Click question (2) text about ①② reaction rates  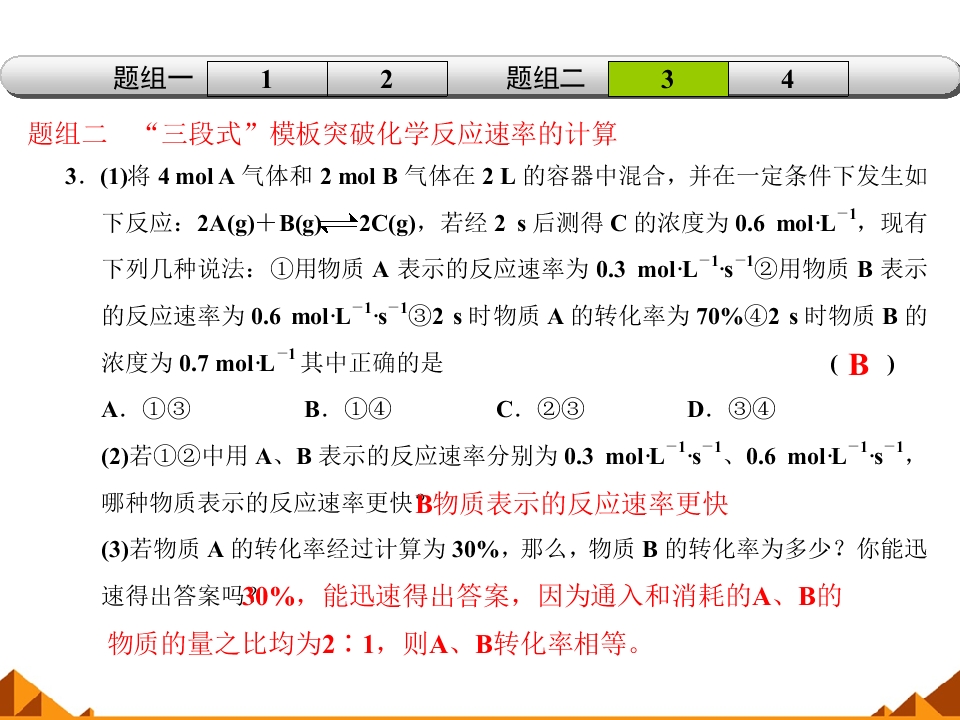click(506, 479)
